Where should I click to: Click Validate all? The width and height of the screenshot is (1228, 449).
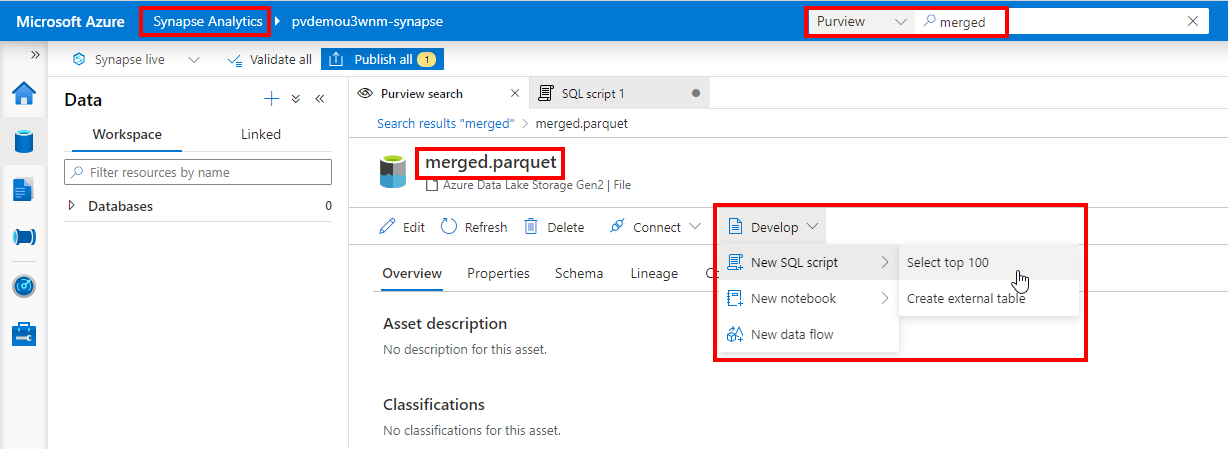pos(269,59)
